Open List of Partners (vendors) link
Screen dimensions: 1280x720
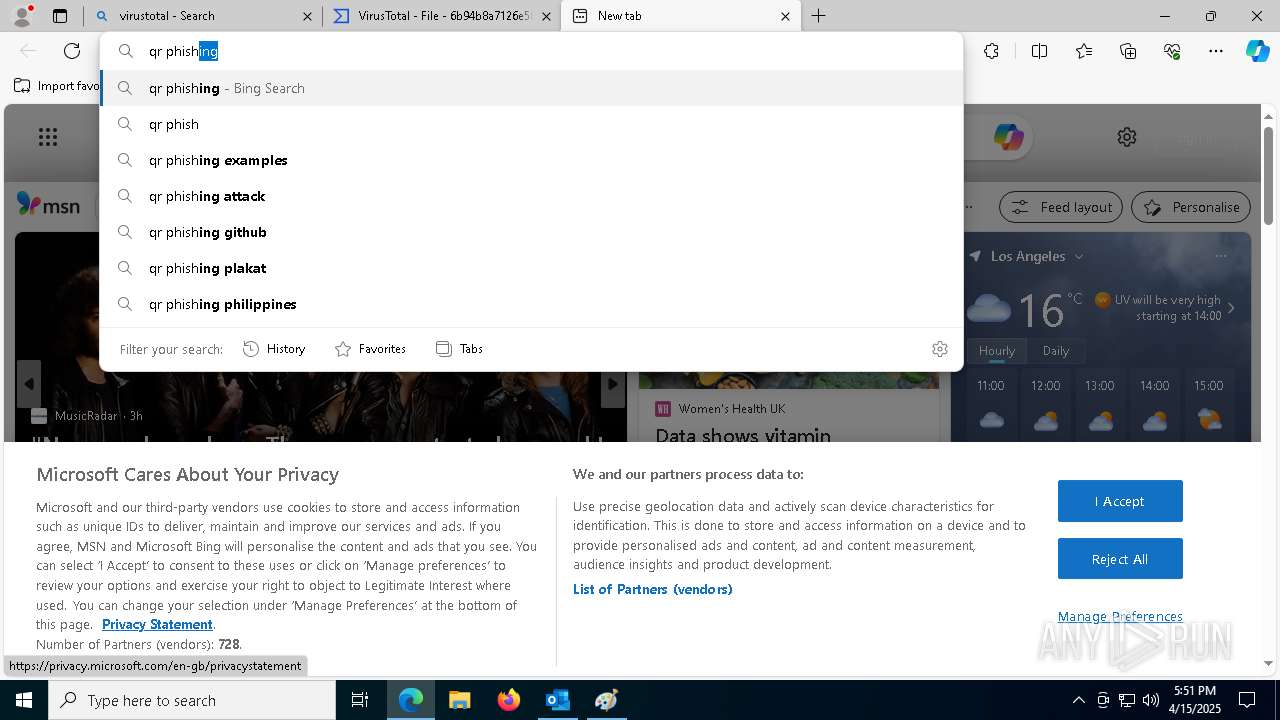tap(653, 589)
